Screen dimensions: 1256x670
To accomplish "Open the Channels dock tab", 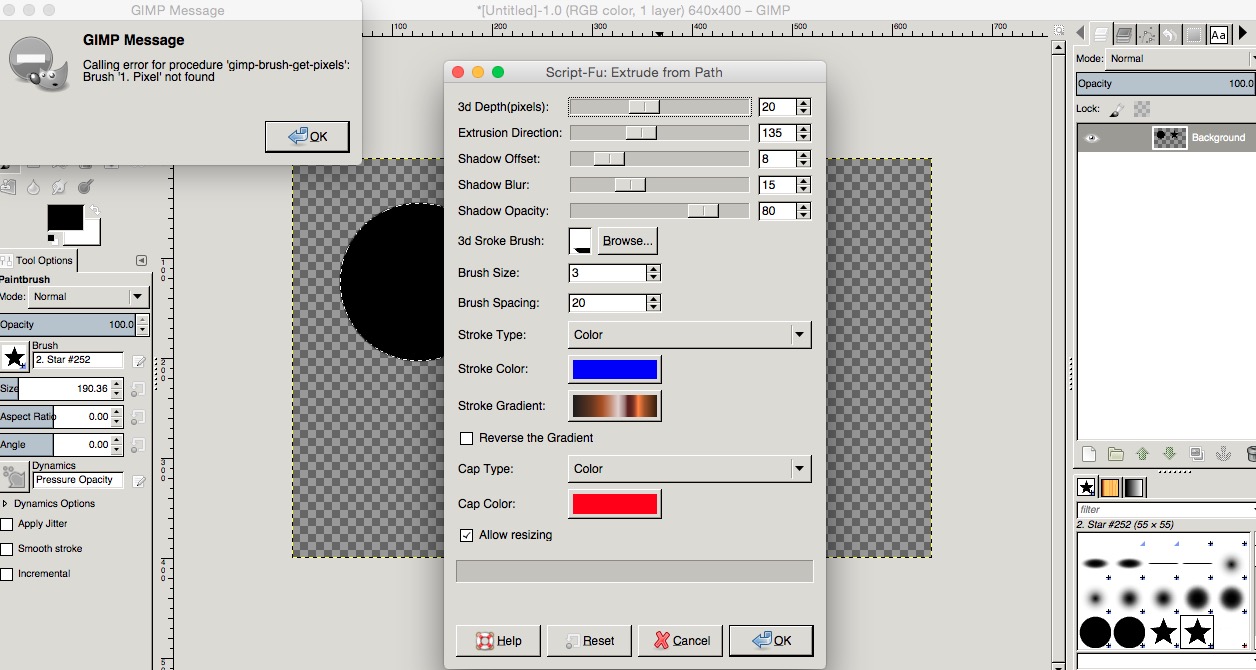I will pyautogui.click(x=1124, y=34).
